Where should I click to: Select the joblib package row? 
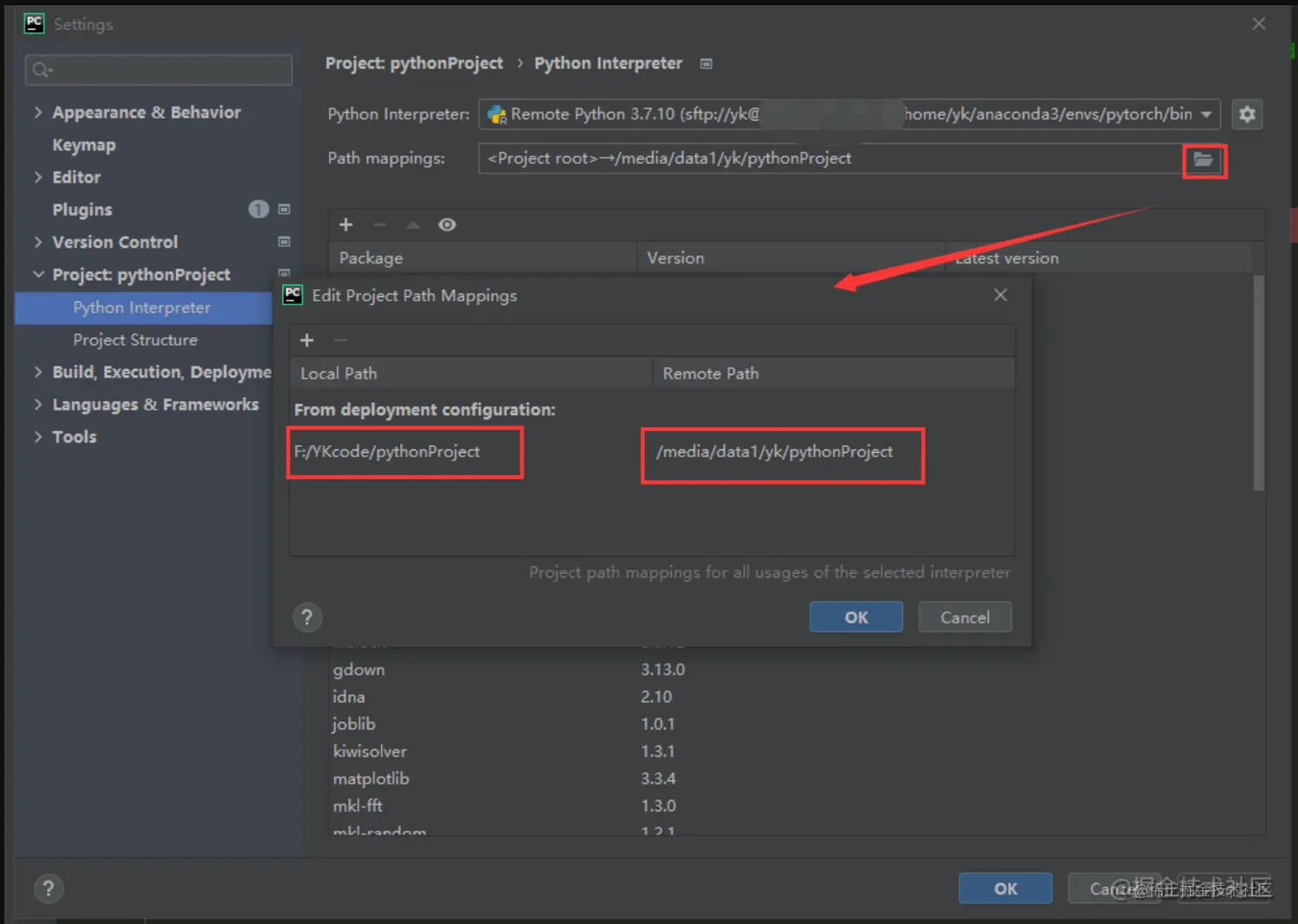coord(790,724)
